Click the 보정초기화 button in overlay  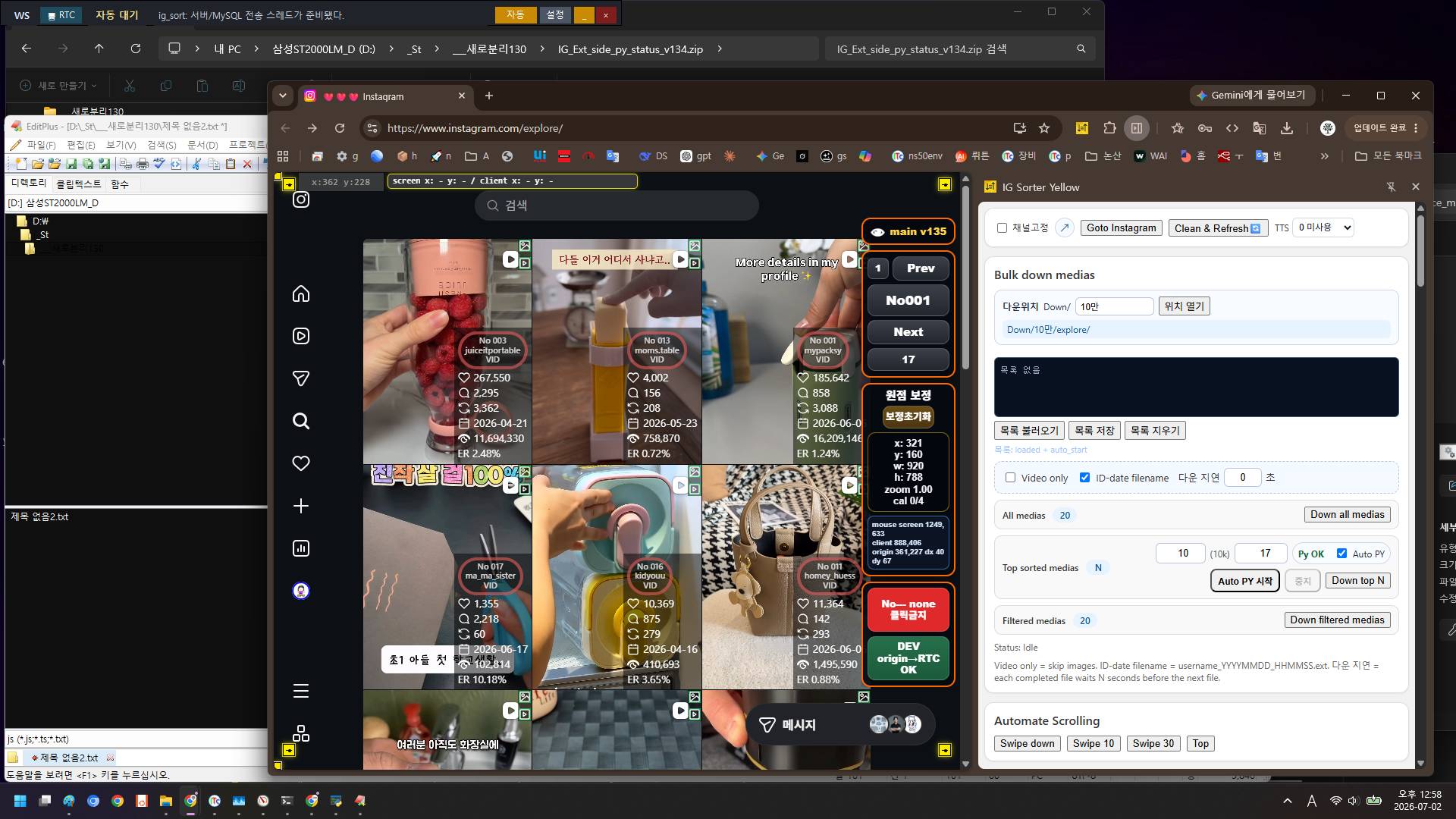pos(908,416)
